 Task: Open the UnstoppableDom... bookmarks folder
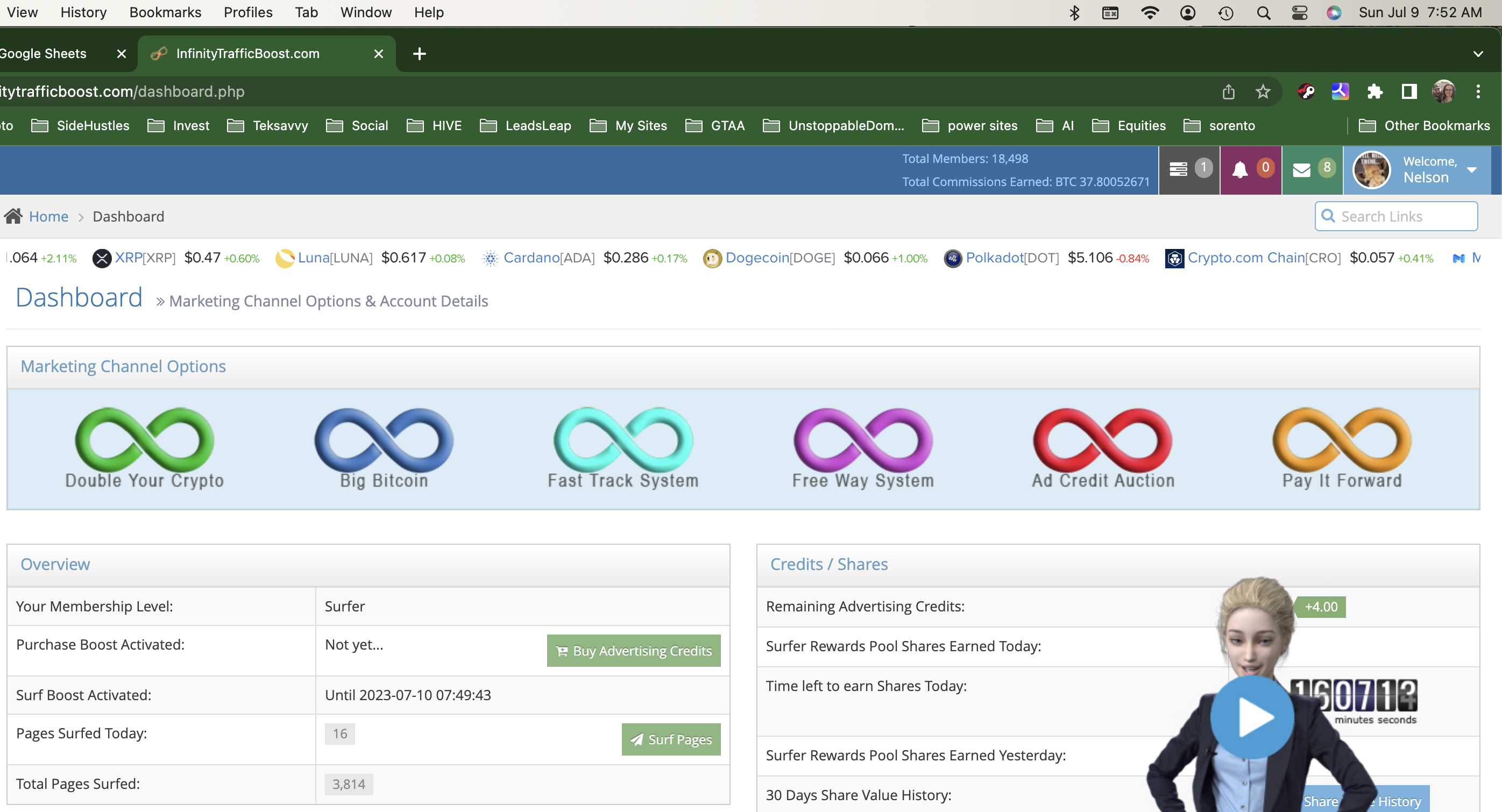tap(833, 125)
